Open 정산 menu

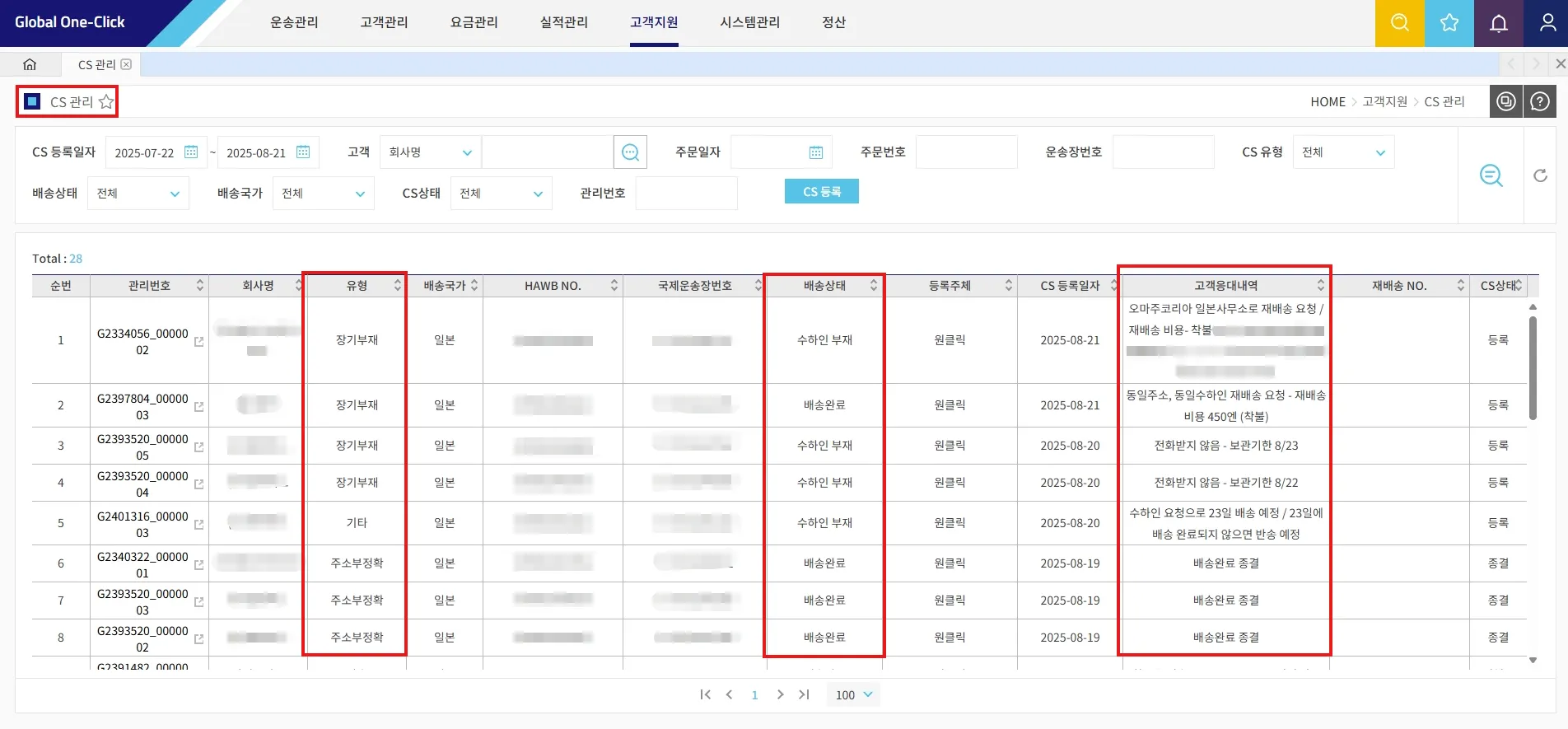coord(833,22)
